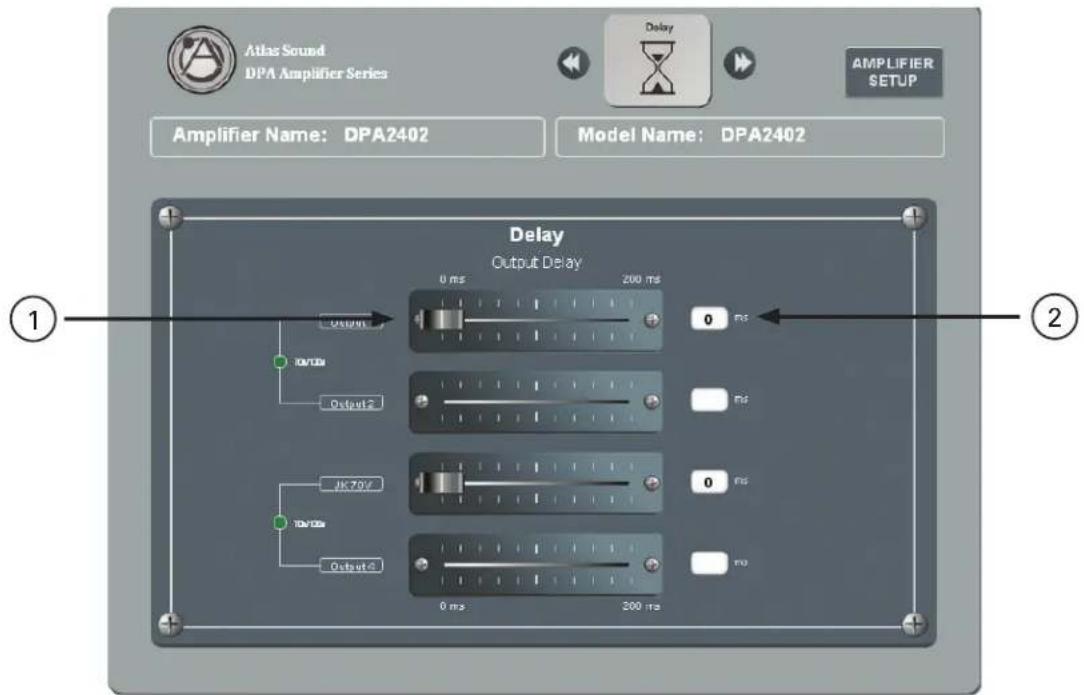This screenshot has height=695, width=1084.
Task: Click the Amplifier Name field showing DPA2402
Action: (x=348, y=136)
